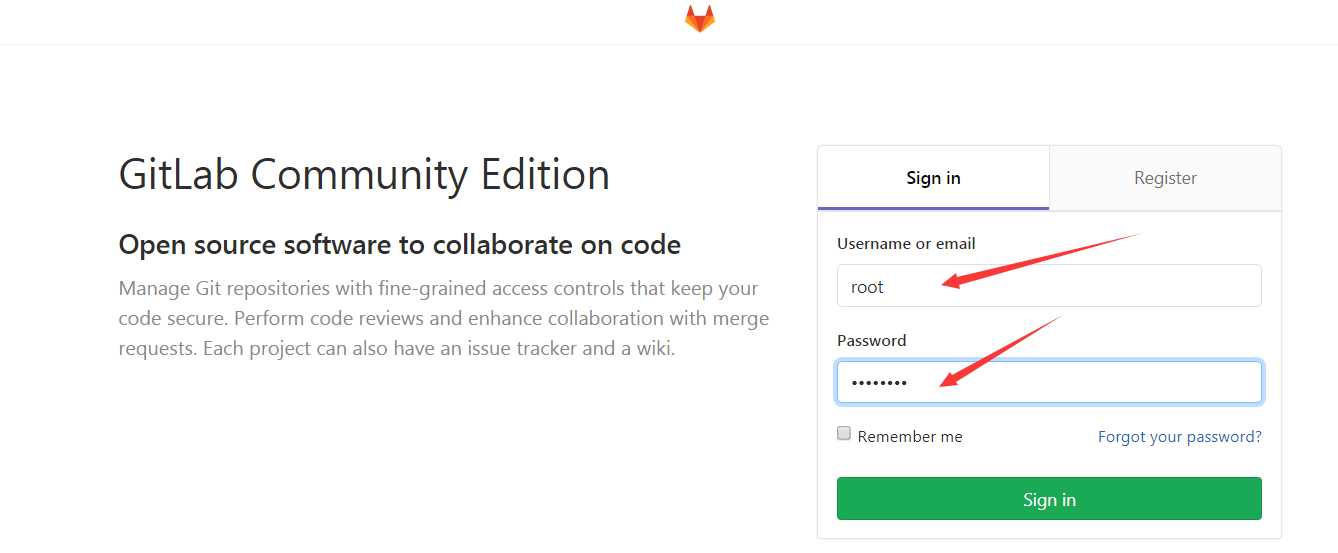This screenshot has height=553, width=1338.
Task: Click the 'root' text in username box
Action: [867, 287]
